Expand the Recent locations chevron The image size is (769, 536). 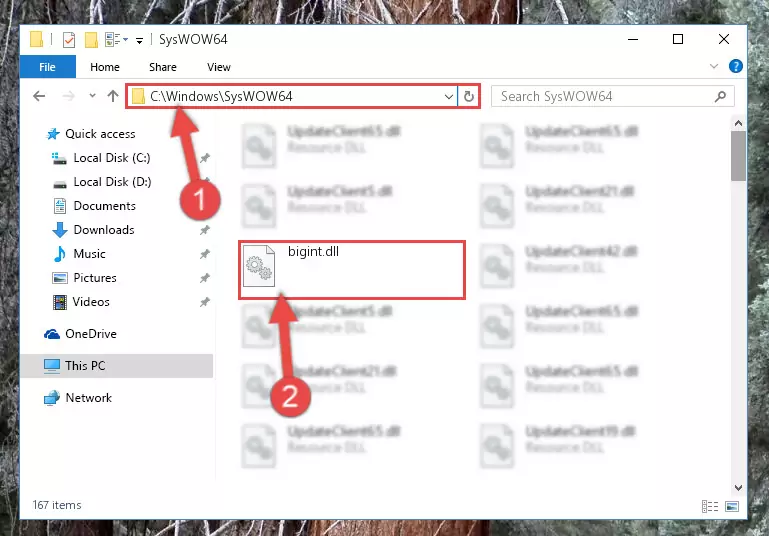tap(92, 96)
